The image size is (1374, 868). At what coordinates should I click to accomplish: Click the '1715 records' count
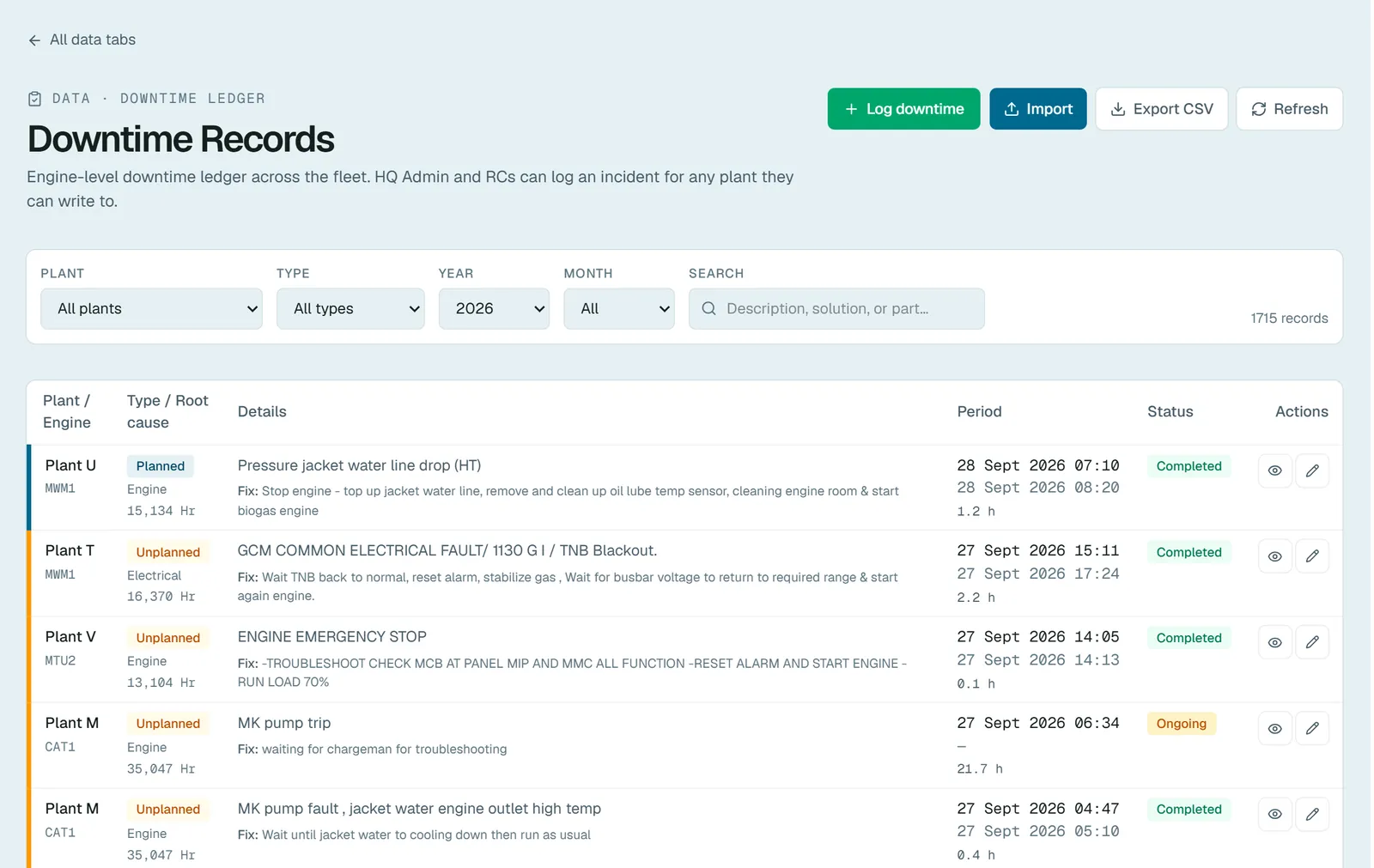pos(1289,319)
